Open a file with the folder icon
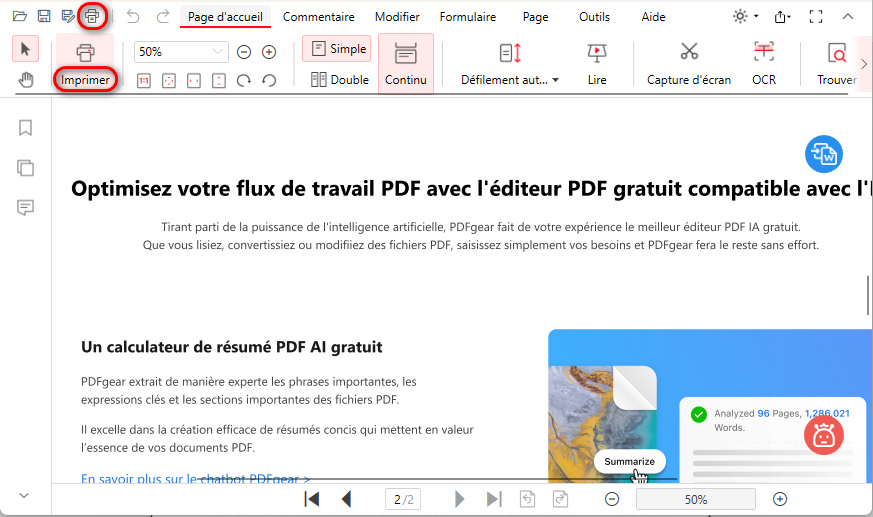This screenshot has width=873, height=517. (x=20, y=16)
